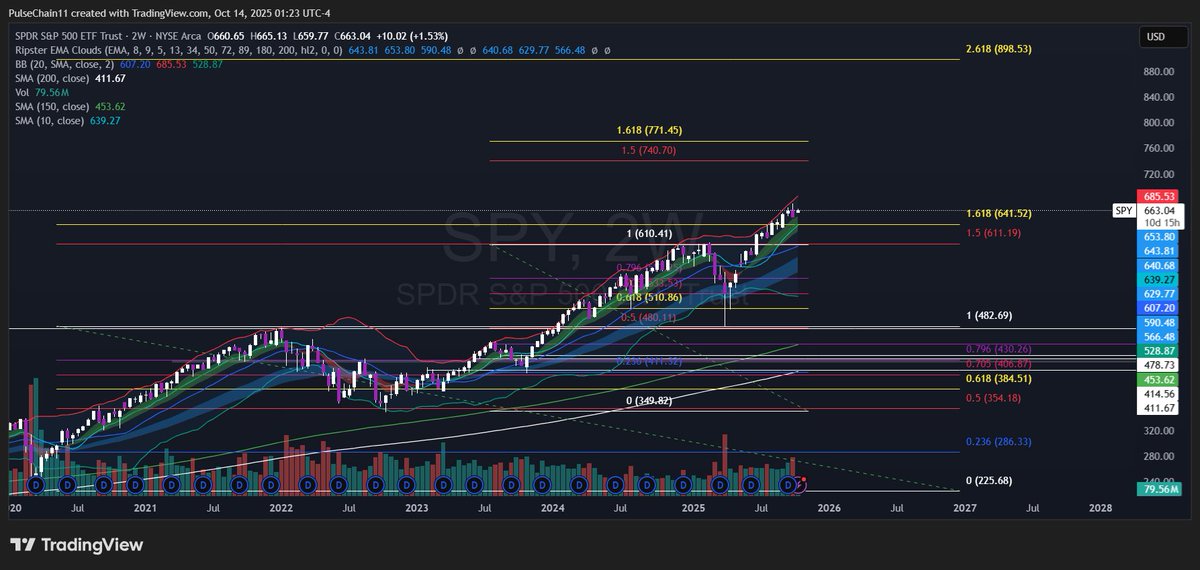This screenshot has height=570, width=1200.
Task: Click the 2022 label on time axis
Action: pyautogui.click(x=281, y=508)
